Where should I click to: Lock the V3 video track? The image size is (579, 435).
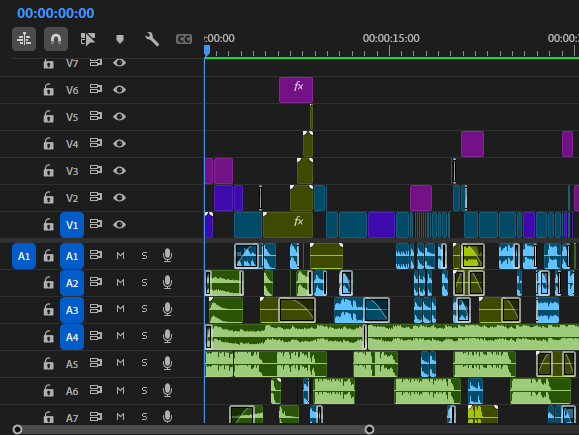(48, 171)
